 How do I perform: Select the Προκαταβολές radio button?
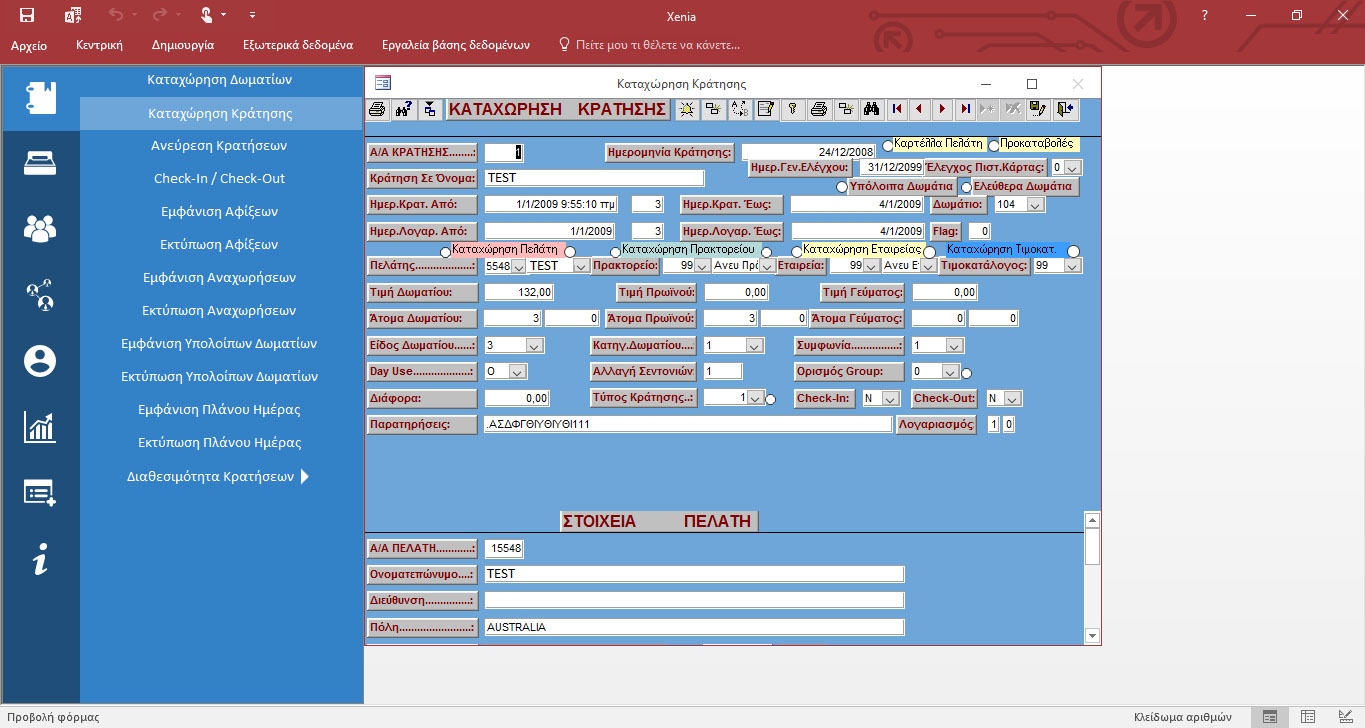click(x=994, y=146)
